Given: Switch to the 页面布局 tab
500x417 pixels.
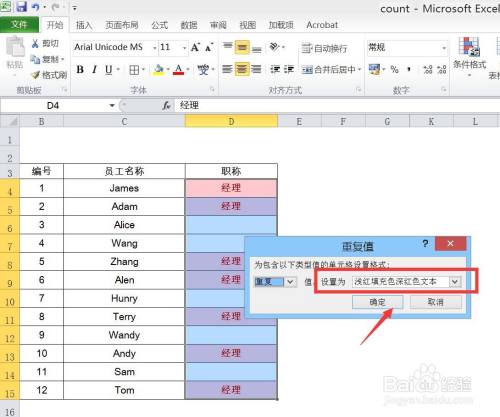Looking at the screenshot, I should tap(122, 25).
